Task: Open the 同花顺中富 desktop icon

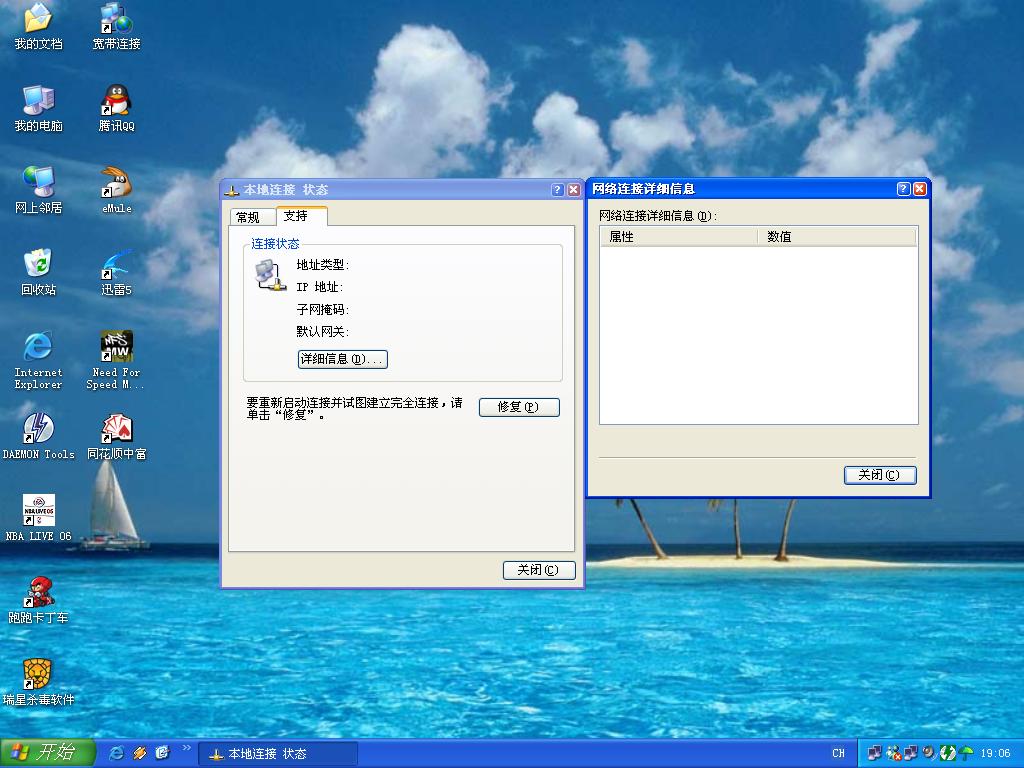Action: coord(116,429)
